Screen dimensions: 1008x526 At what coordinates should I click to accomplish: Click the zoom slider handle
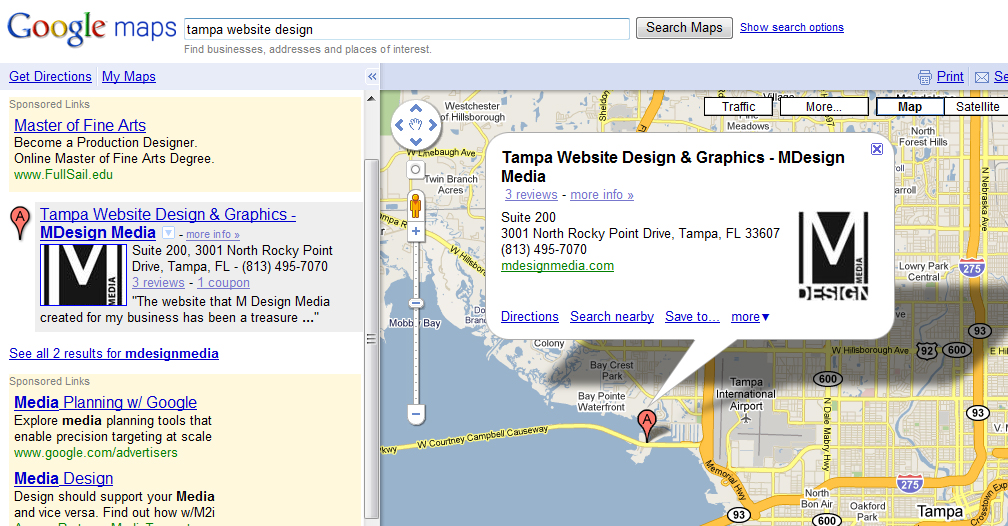click(x=416, y=303)
